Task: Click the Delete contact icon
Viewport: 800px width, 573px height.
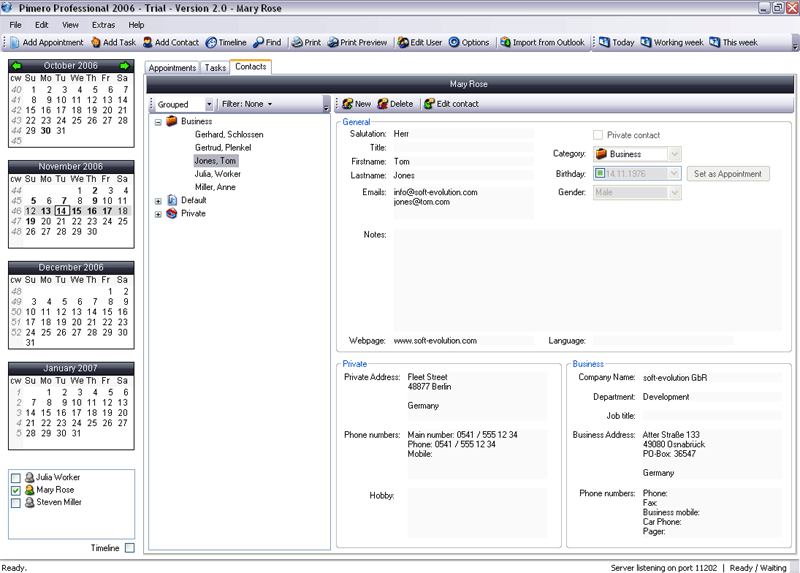Action: pyautogui.click(x=383, y=104)
